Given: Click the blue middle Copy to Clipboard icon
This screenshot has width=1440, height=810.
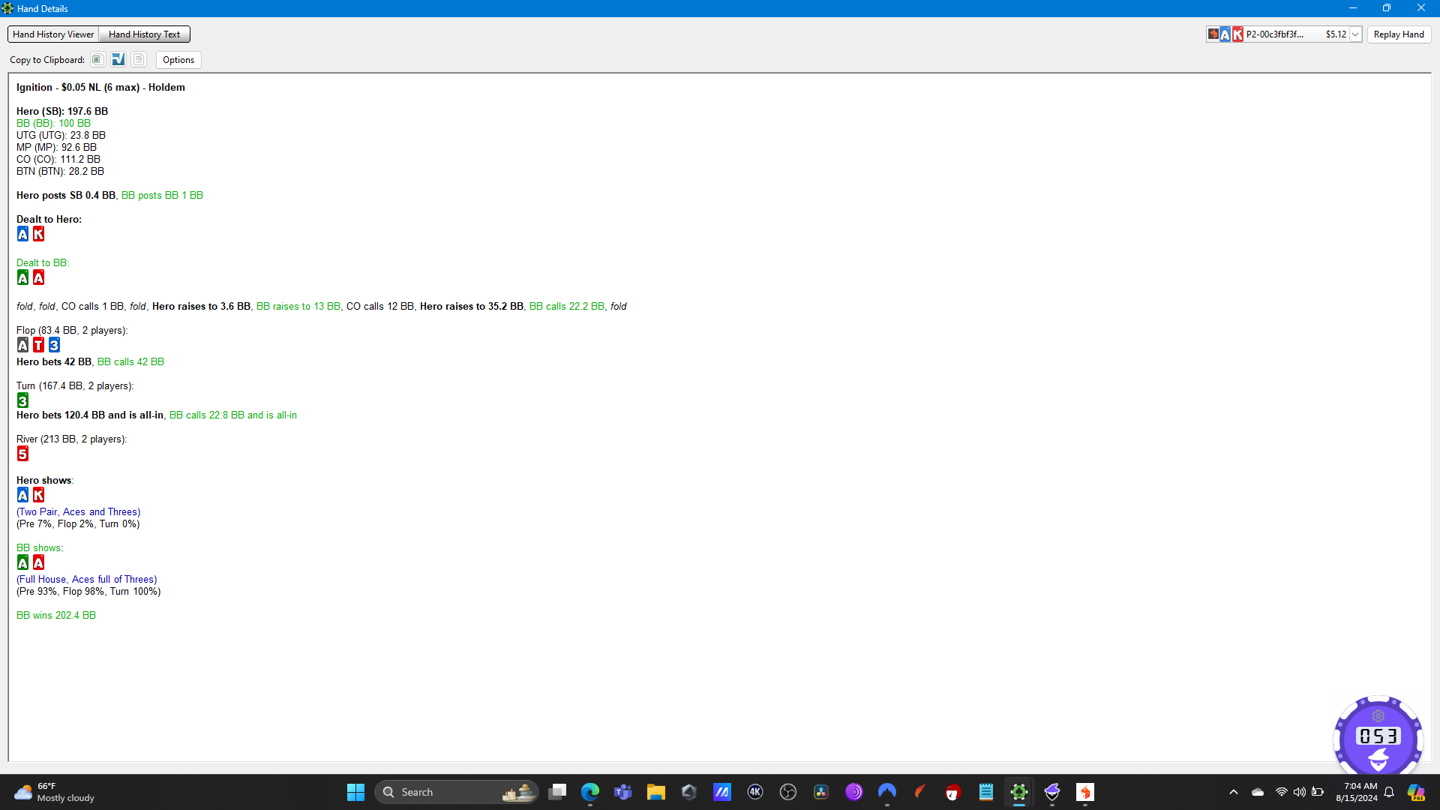Looking at the screenshot, I should (x=118, y=60).
